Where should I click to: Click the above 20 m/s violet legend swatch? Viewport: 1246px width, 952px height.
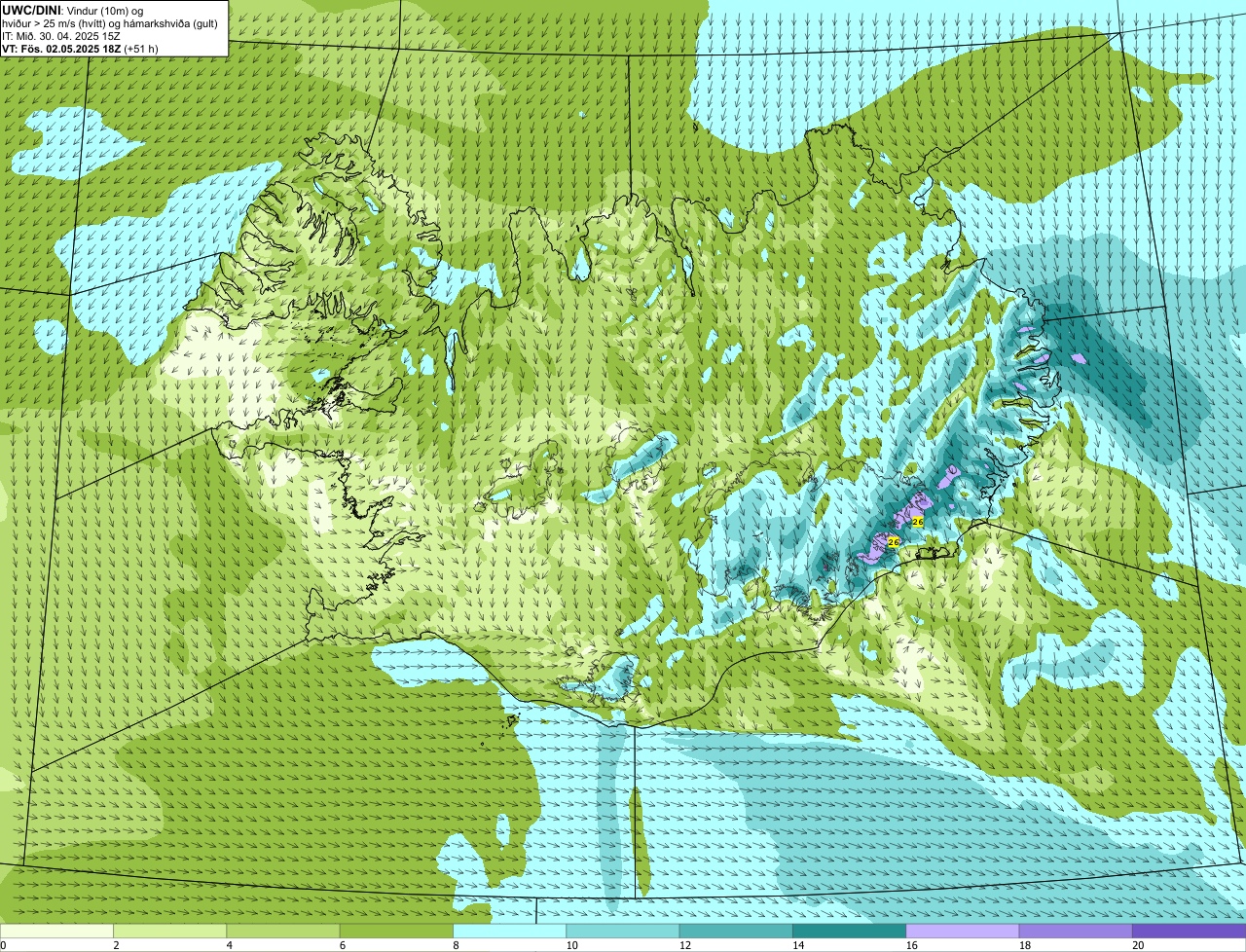(1189, 931)
